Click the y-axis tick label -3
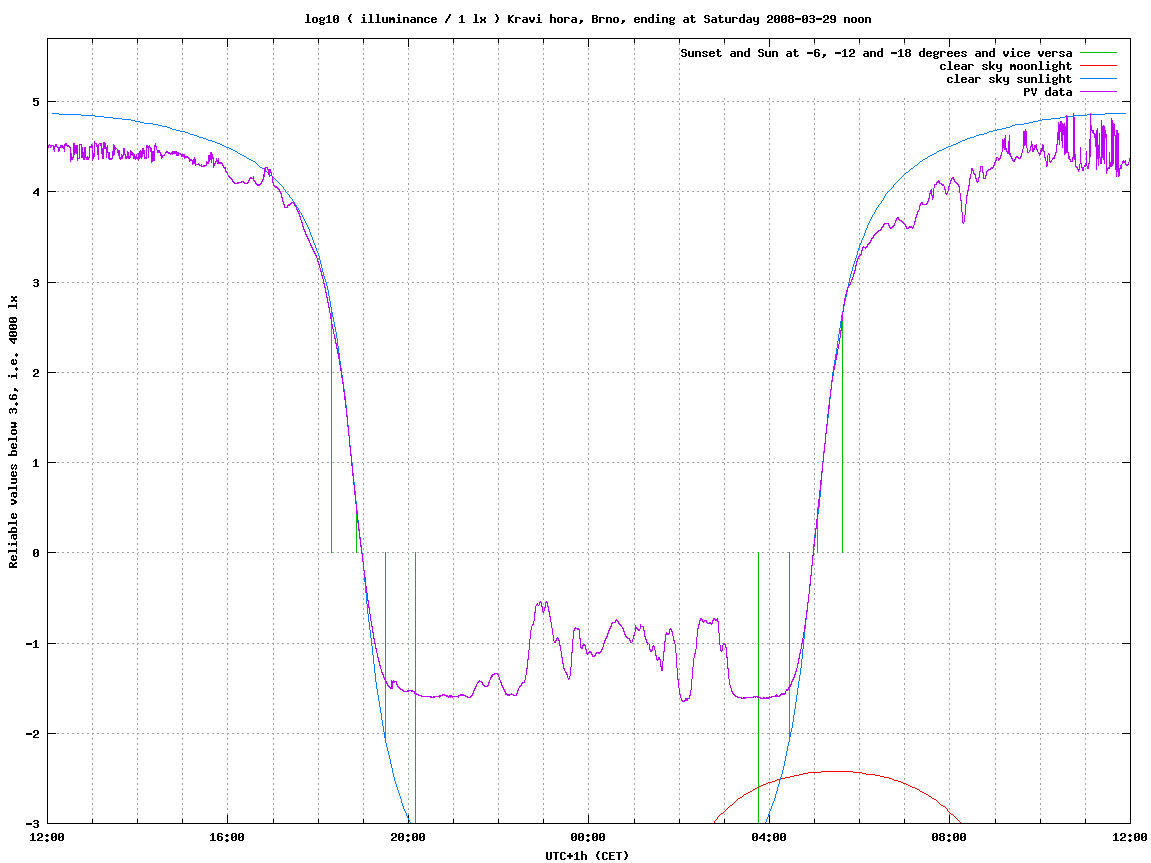Image resolution: width=1151 pixels, height=863 pixels. pyautogui.click(x=33, y=824)
